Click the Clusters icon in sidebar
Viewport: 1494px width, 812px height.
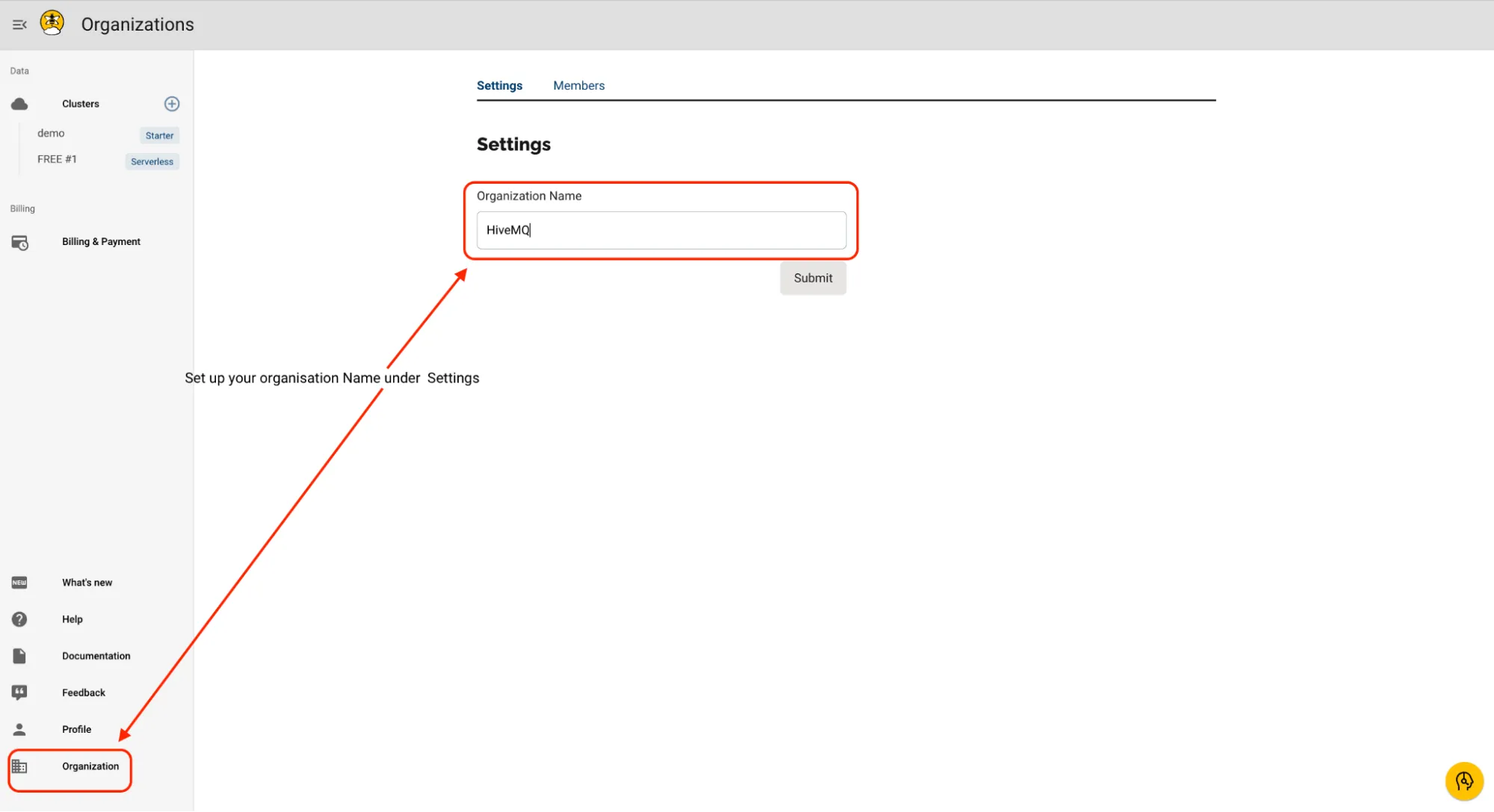pyautogui.click(x=19, y=103)
